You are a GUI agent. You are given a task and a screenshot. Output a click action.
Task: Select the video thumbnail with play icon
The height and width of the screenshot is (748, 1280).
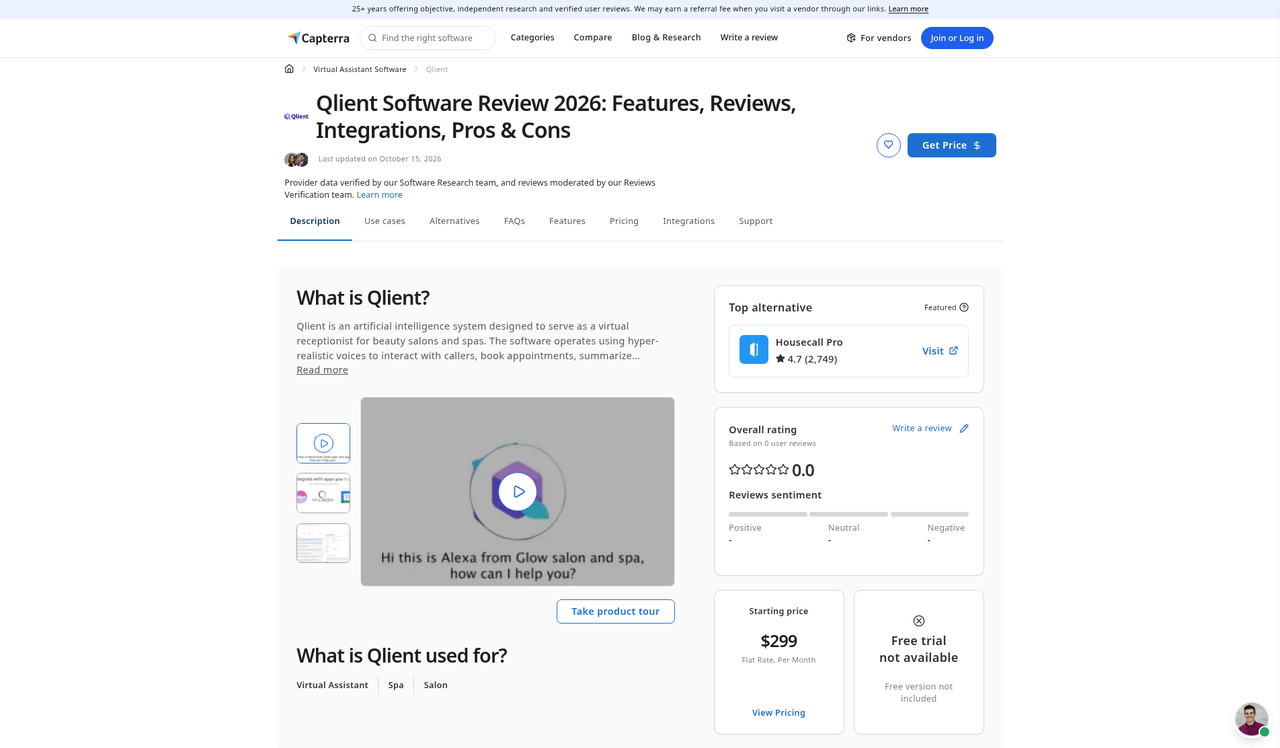(x=323, y=443)
